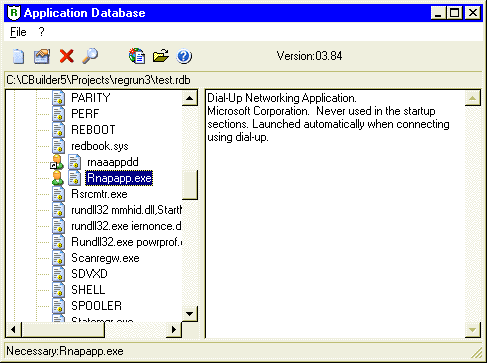Click the blue question mark help icon
487x363 pixels.
184,56
